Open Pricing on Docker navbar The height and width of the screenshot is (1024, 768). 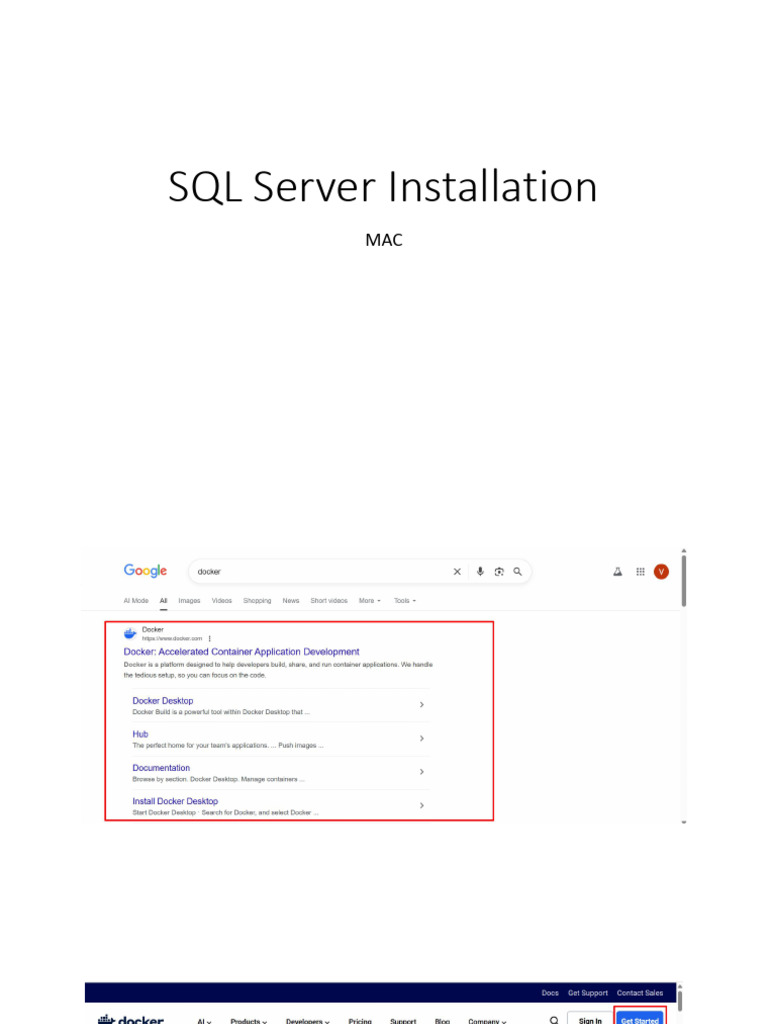(x=360, y=1021)
